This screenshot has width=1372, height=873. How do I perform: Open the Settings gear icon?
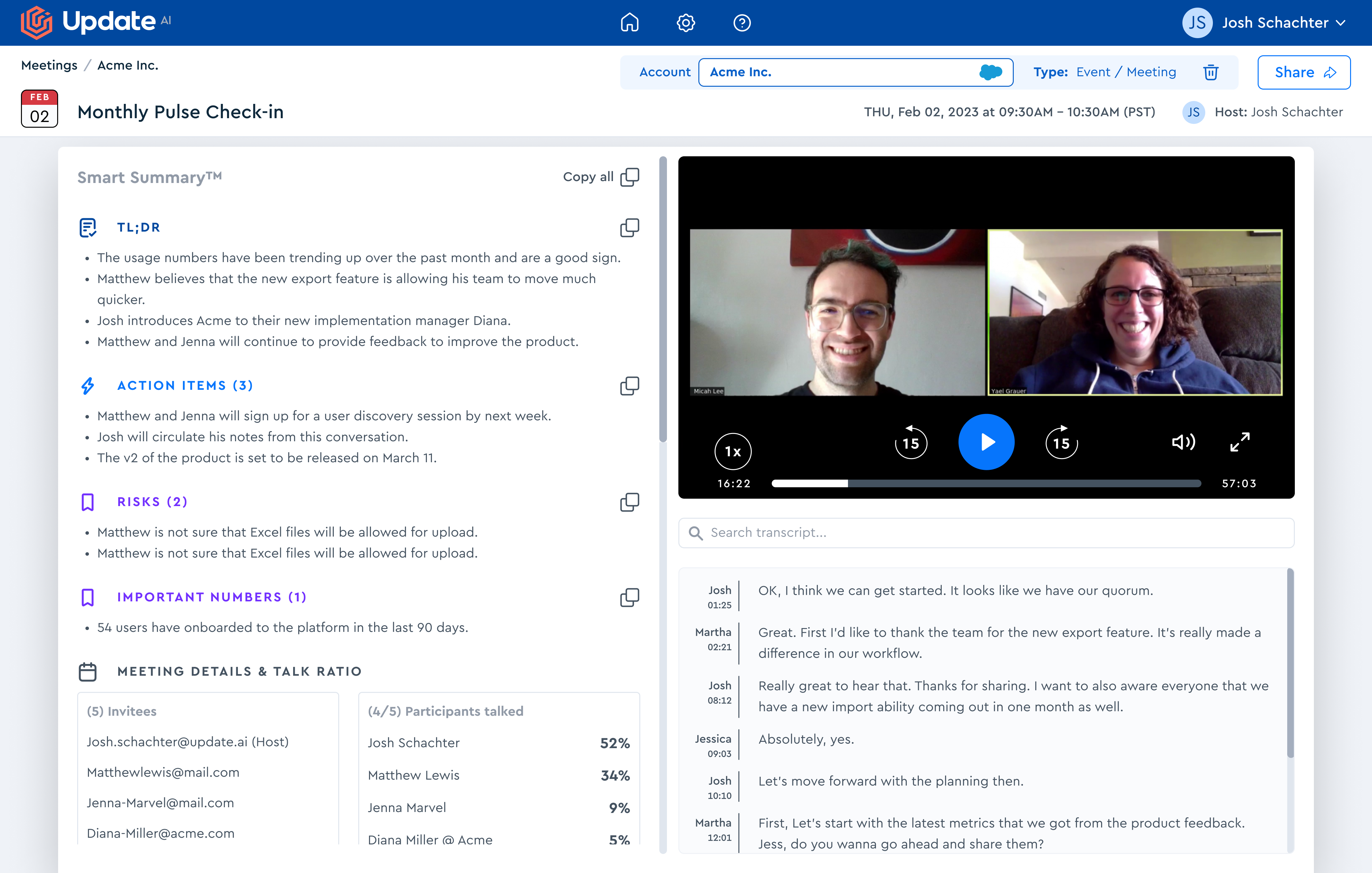685,23
